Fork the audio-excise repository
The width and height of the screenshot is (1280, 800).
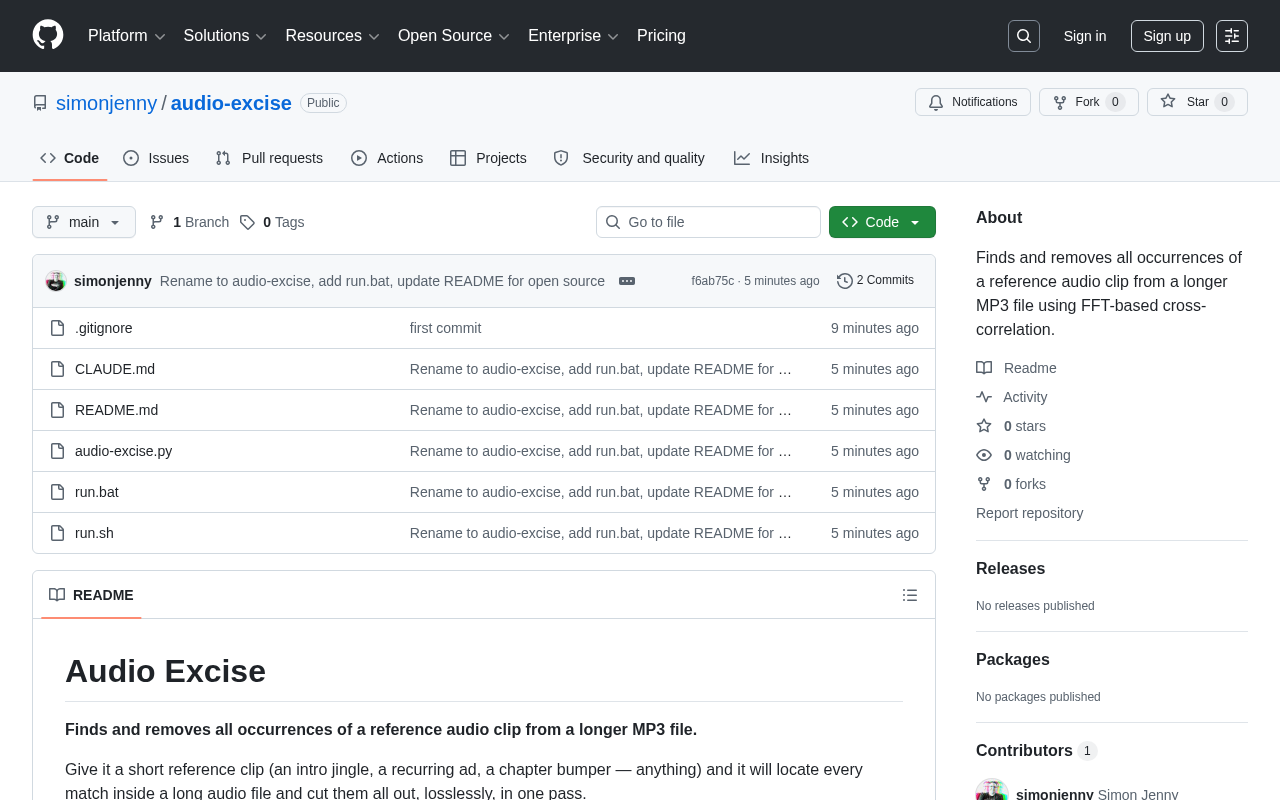1088,102
